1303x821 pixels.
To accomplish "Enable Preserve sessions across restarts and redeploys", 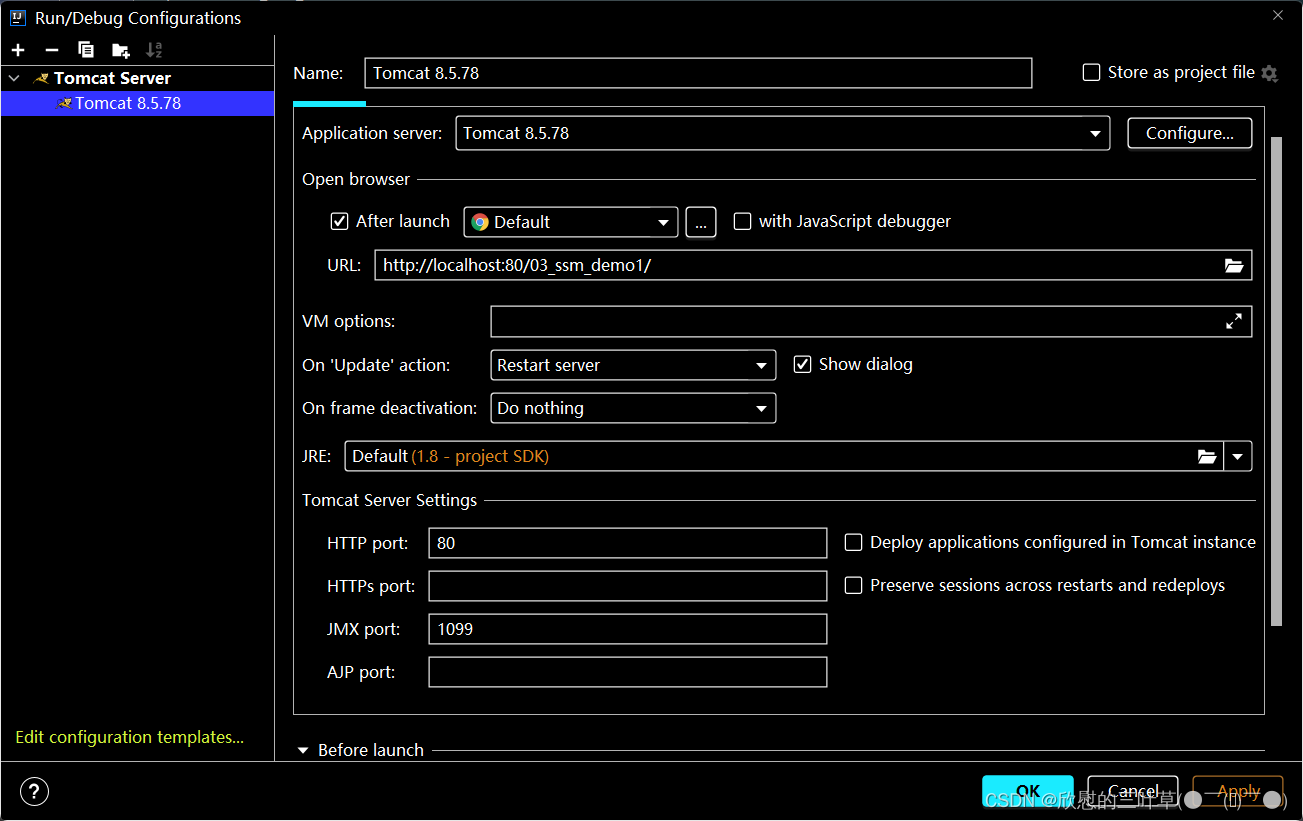I will [x=853, y=585].
